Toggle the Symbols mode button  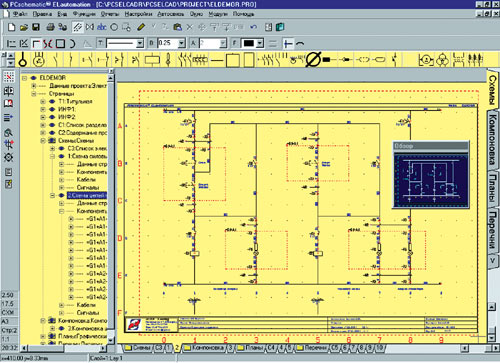(x=90, y=27)
